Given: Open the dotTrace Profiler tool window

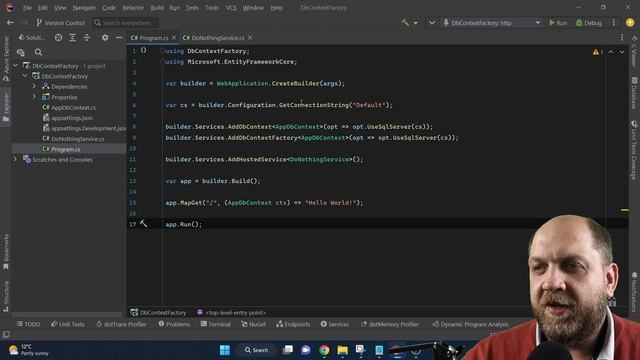Looking at the screenshot, I should (x=121, y=324).
